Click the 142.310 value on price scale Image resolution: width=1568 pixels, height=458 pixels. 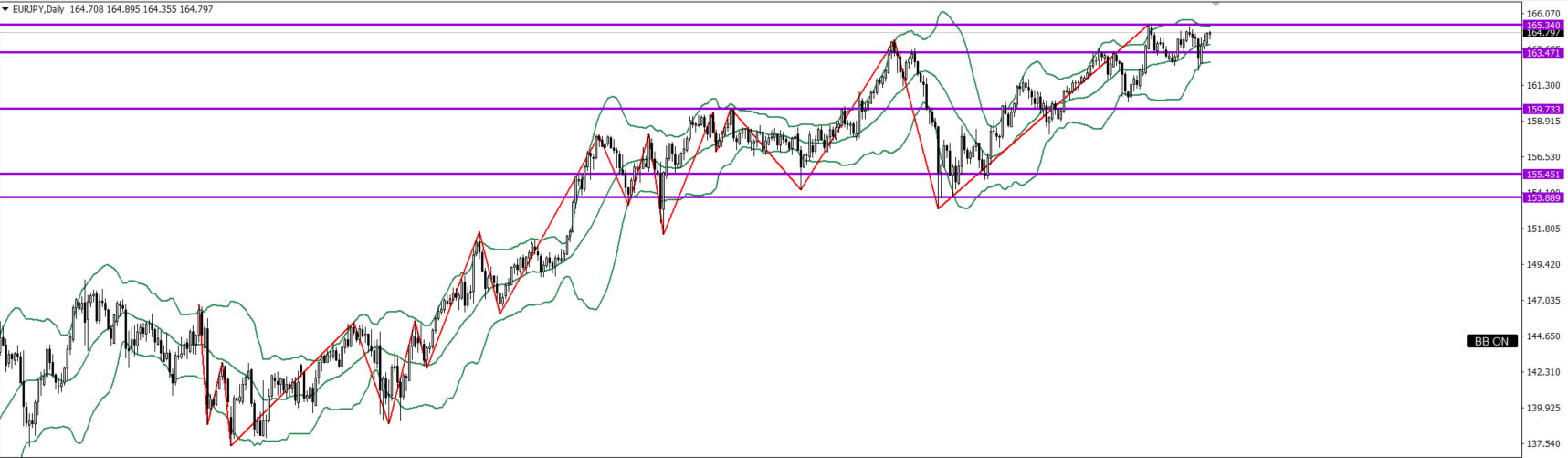[x=1543, y=372]
